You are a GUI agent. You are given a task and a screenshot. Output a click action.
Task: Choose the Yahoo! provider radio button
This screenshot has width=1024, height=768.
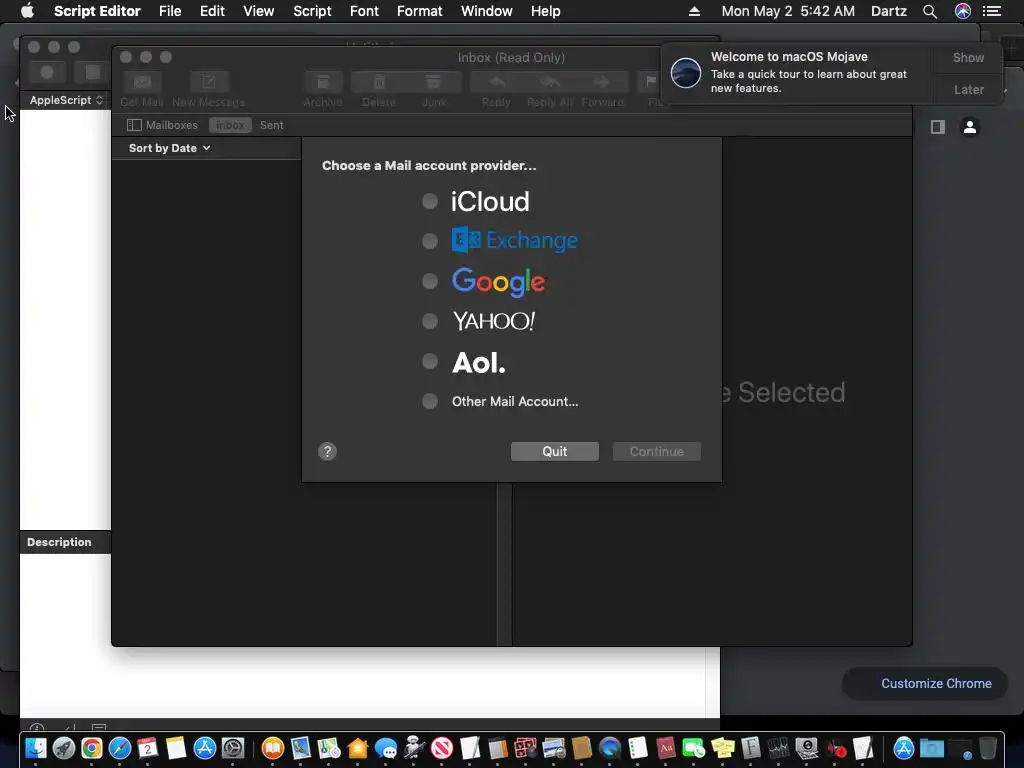[430, 321]
